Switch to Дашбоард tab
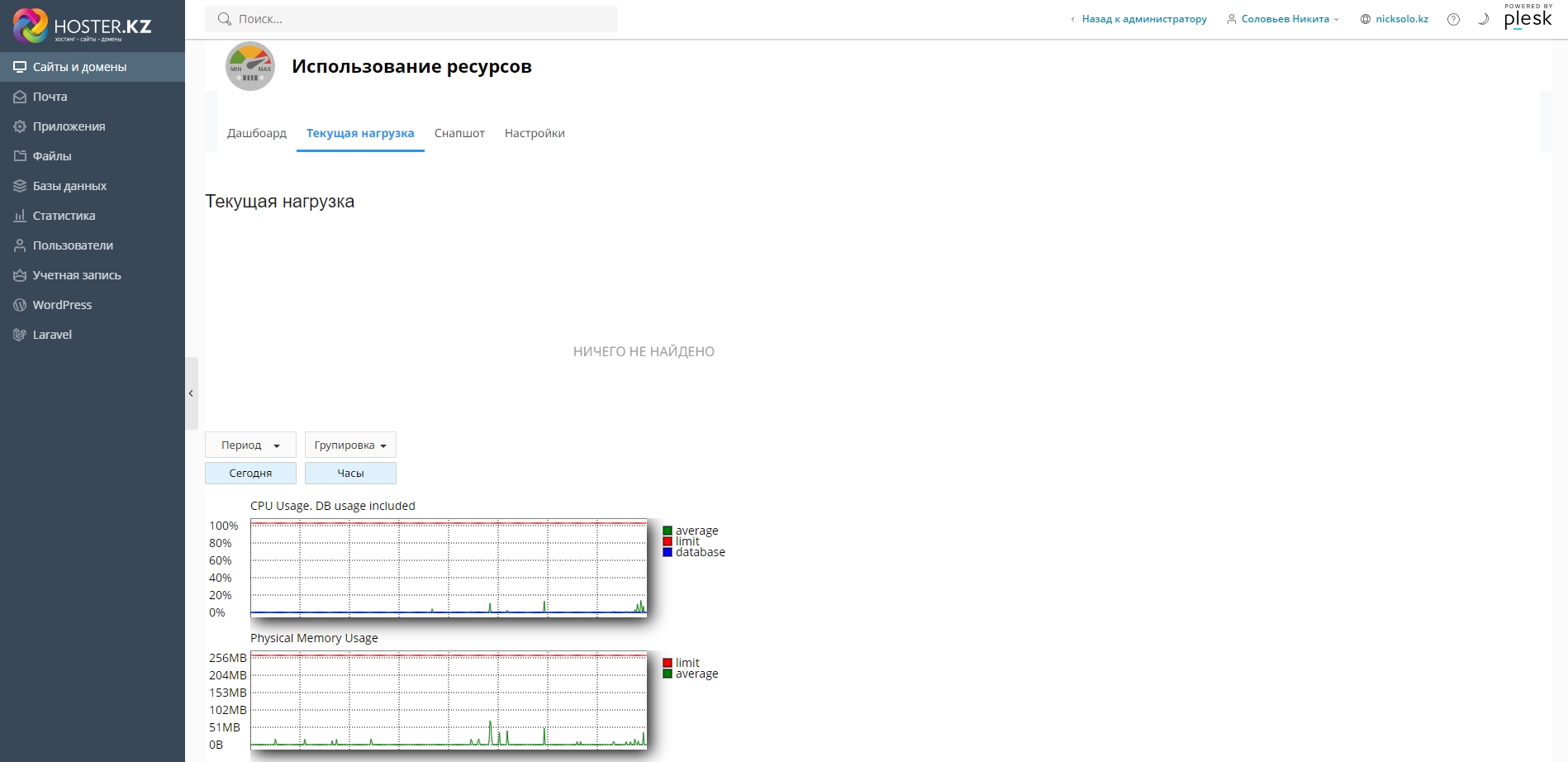Image resolution: width=1568 pixels, height=762 pixels. coord(257,133)
